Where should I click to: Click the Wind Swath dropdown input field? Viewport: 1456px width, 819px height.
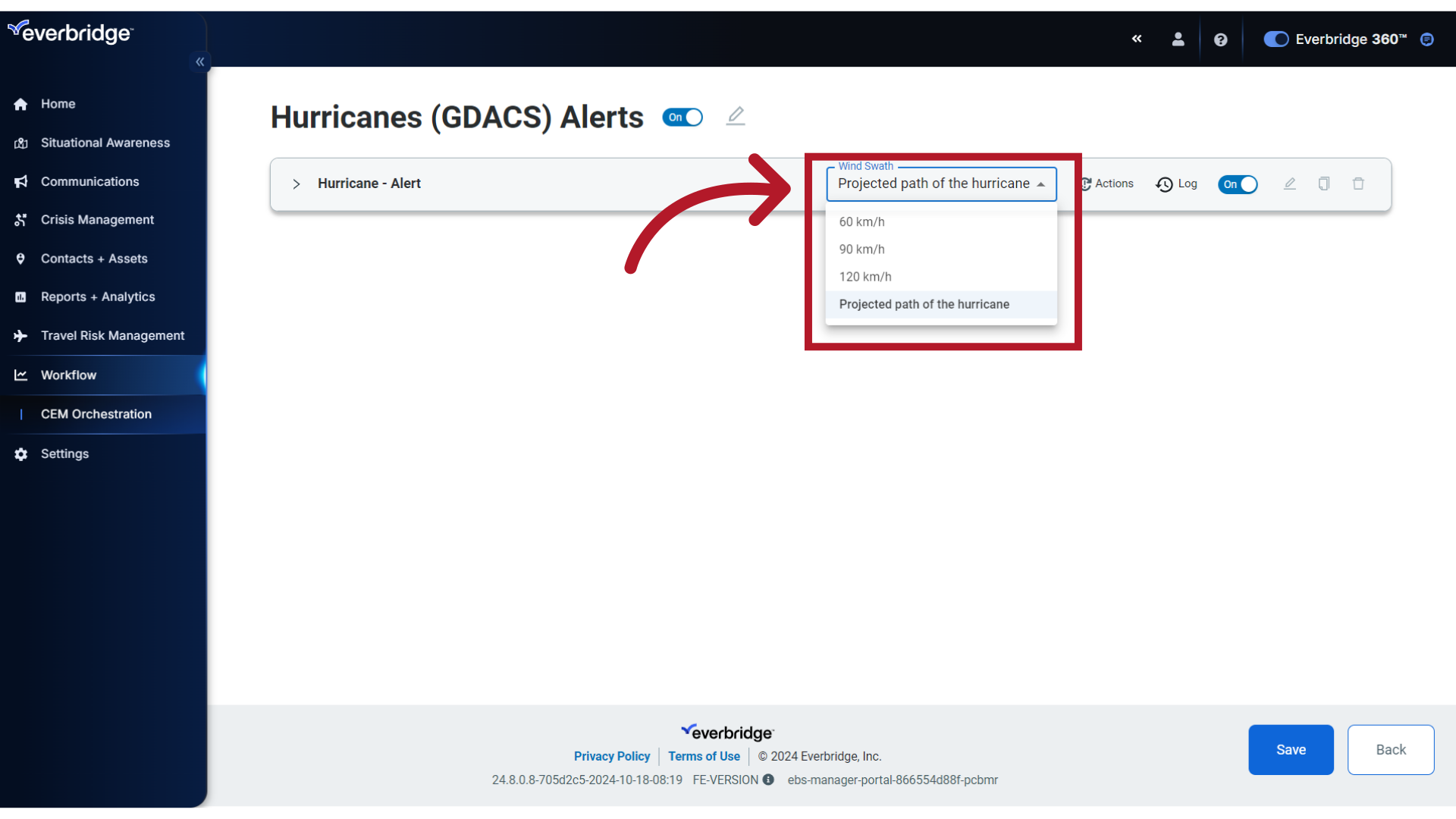940,184
